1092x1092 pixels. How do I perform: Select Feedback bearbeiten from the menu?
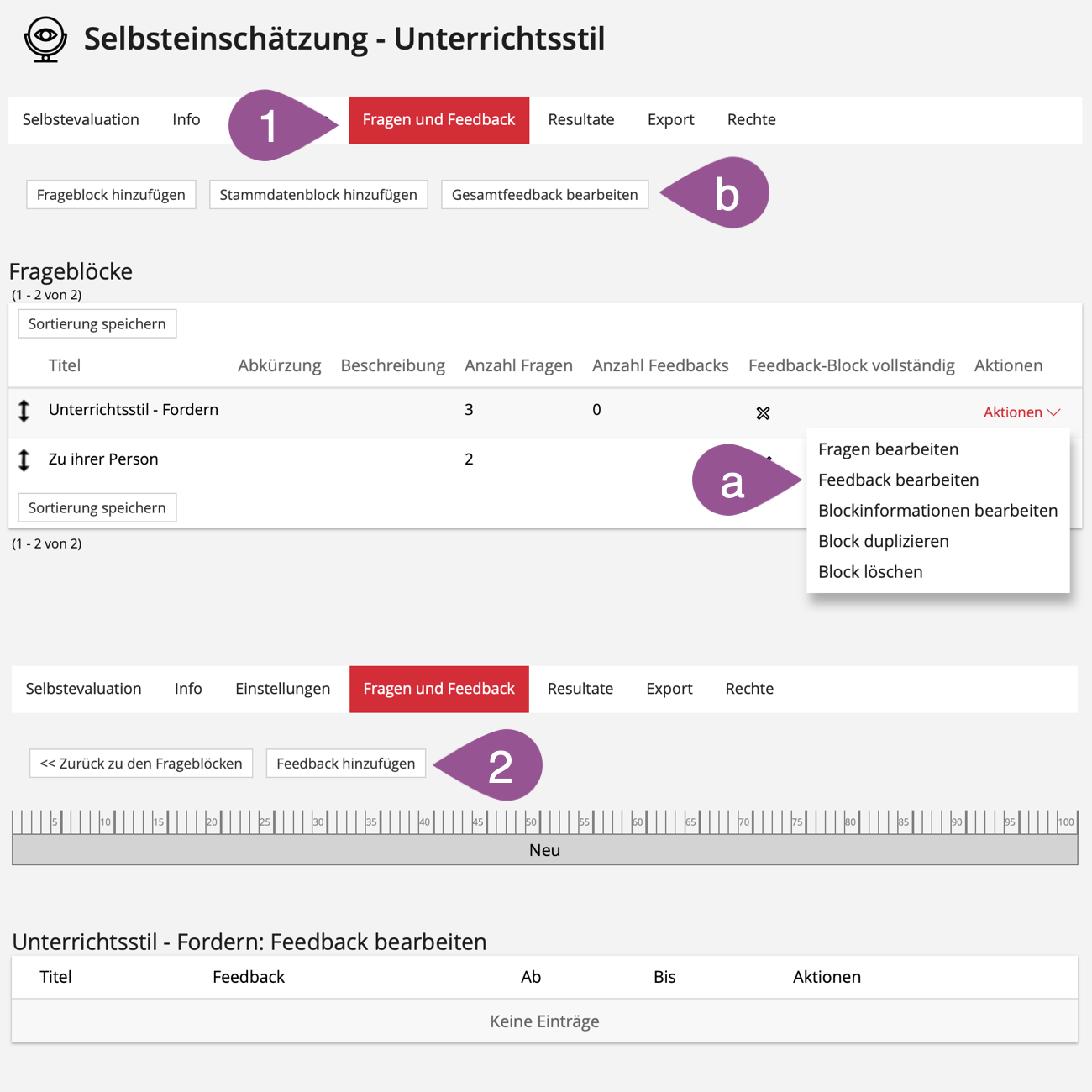(898, 480)
